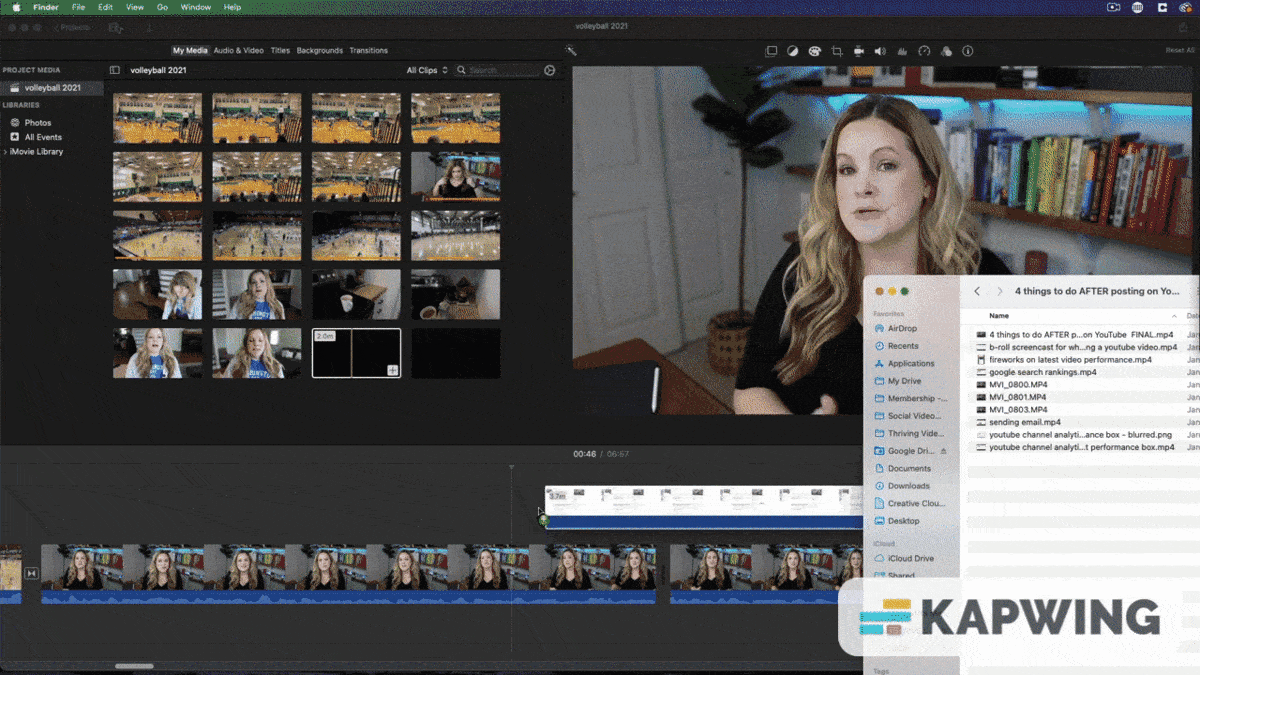
Task: Click the magic wand auto-enhance icon
Action: tap(571, 51)
